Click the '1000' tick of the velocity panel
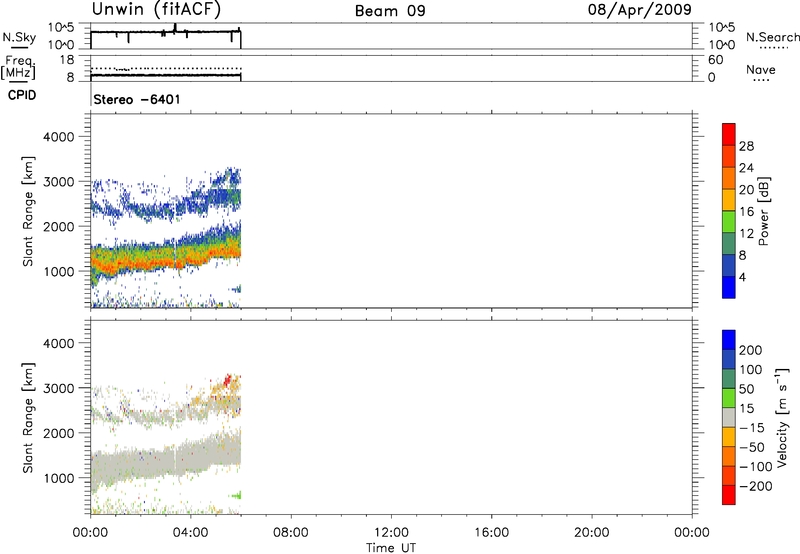 click(x=59, y=478)
